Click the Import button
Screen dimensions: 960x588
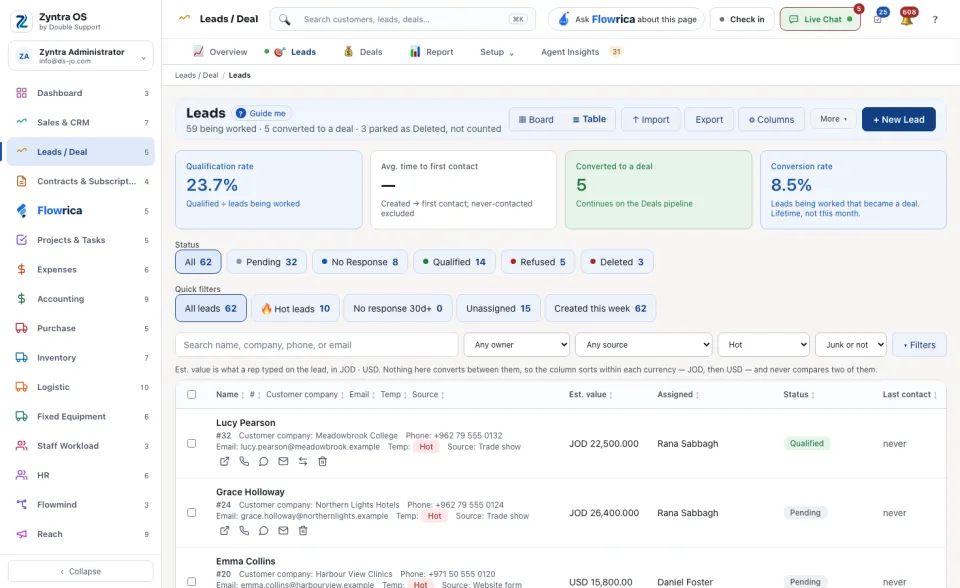point(650,119)
